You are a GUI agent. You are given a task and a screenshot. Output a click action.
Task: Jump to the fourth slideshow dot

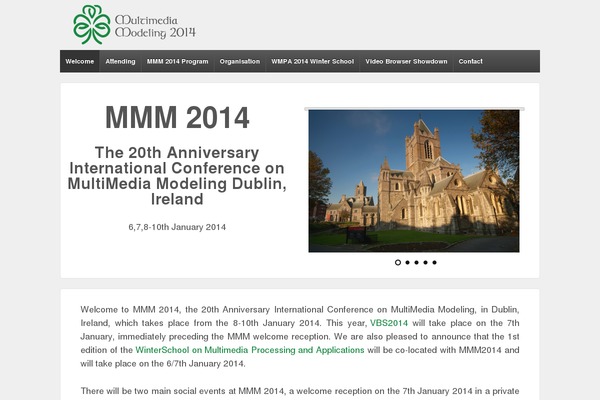coord(425,262)
